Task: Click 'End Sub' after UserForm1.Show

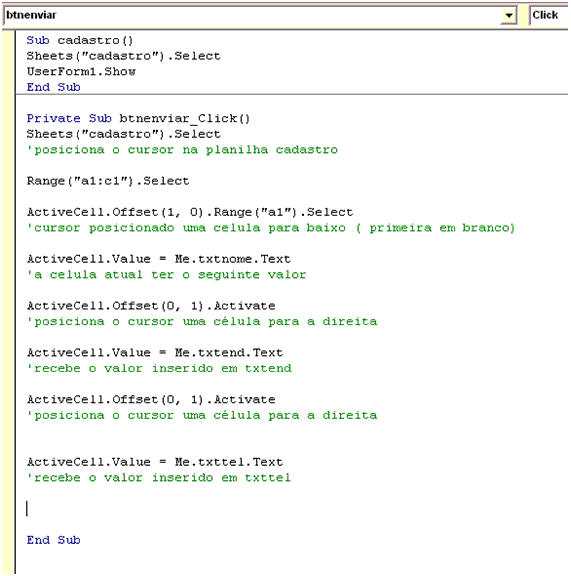Action: 53,87
